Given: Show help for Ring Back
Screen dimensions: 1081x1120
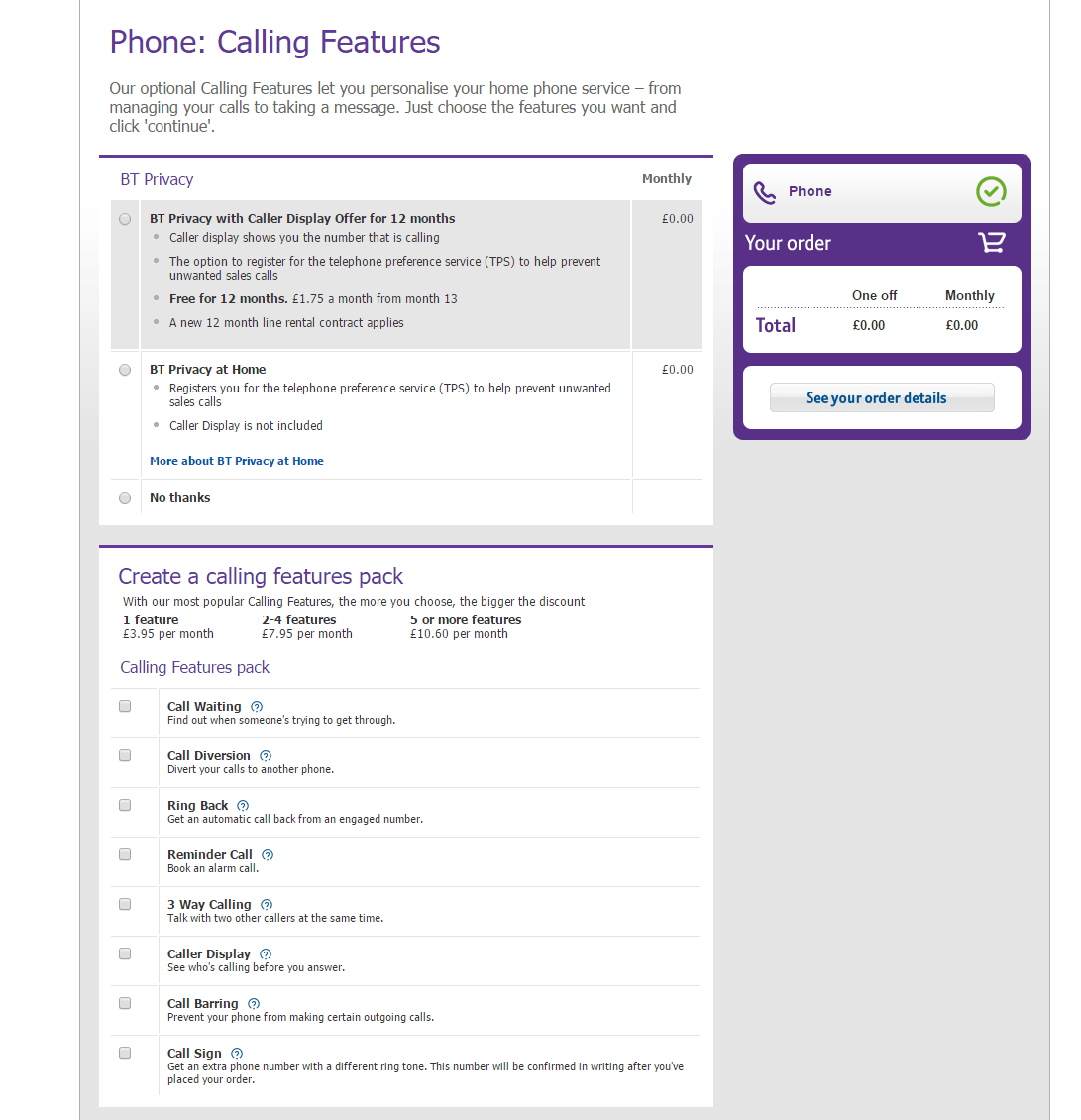Looking at the screenshot, I should pyautogui.click(x=244, y=806).
